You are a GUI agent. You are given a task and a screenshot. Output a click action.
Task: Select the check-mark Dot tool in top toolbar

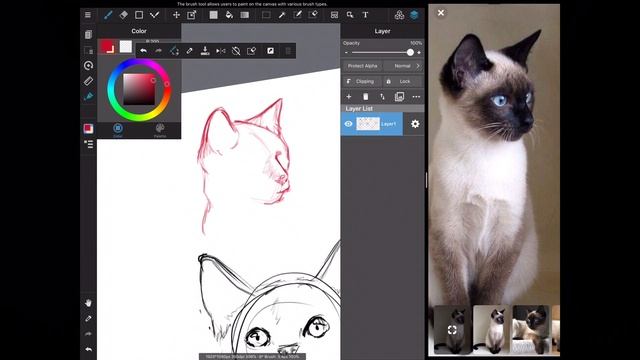pos(154,15)
